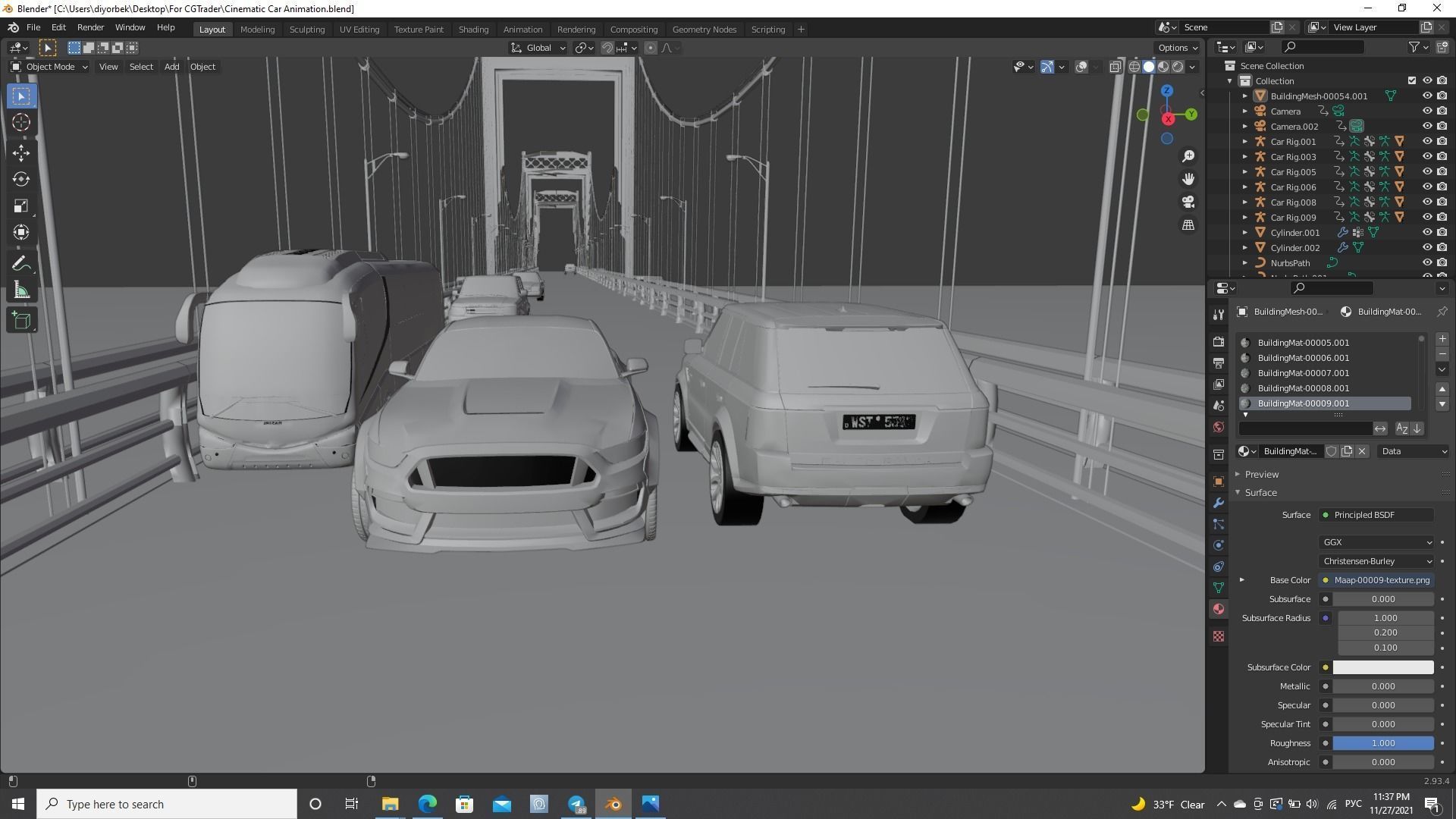The height and width of the screenshot is (819, 1456).
Task: Open the Render menu
Action: tap(90, 27)
